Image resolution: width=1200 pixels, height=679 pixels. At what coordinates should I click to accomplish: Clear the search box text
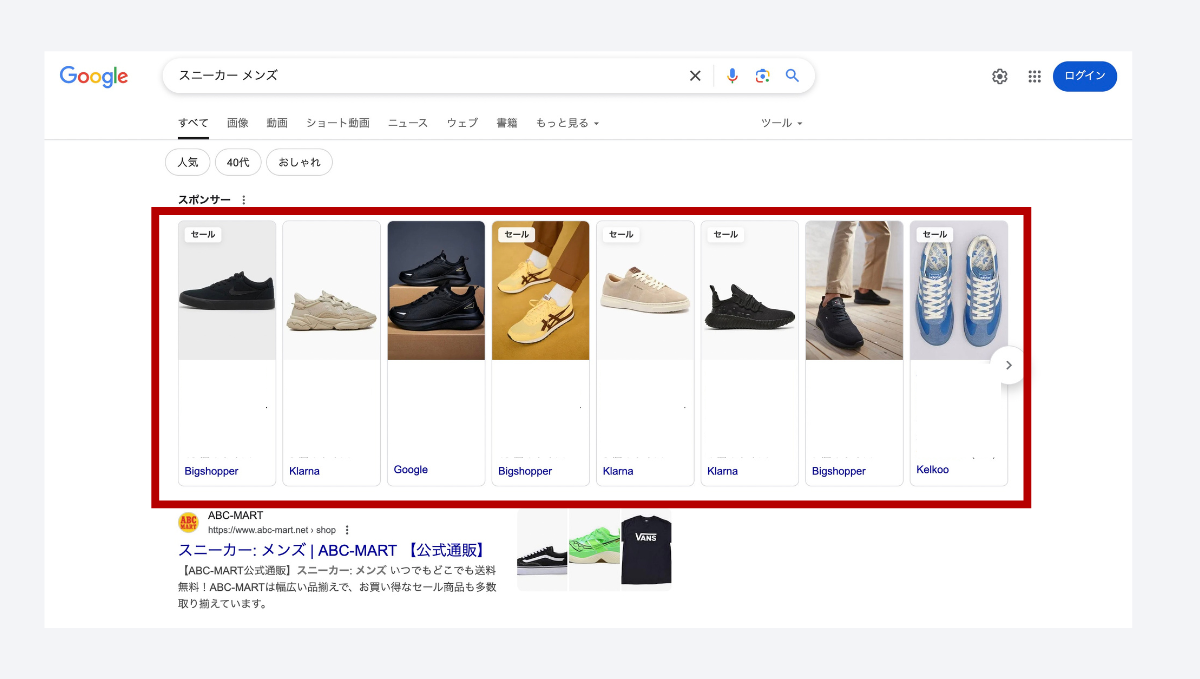(695, 76)
